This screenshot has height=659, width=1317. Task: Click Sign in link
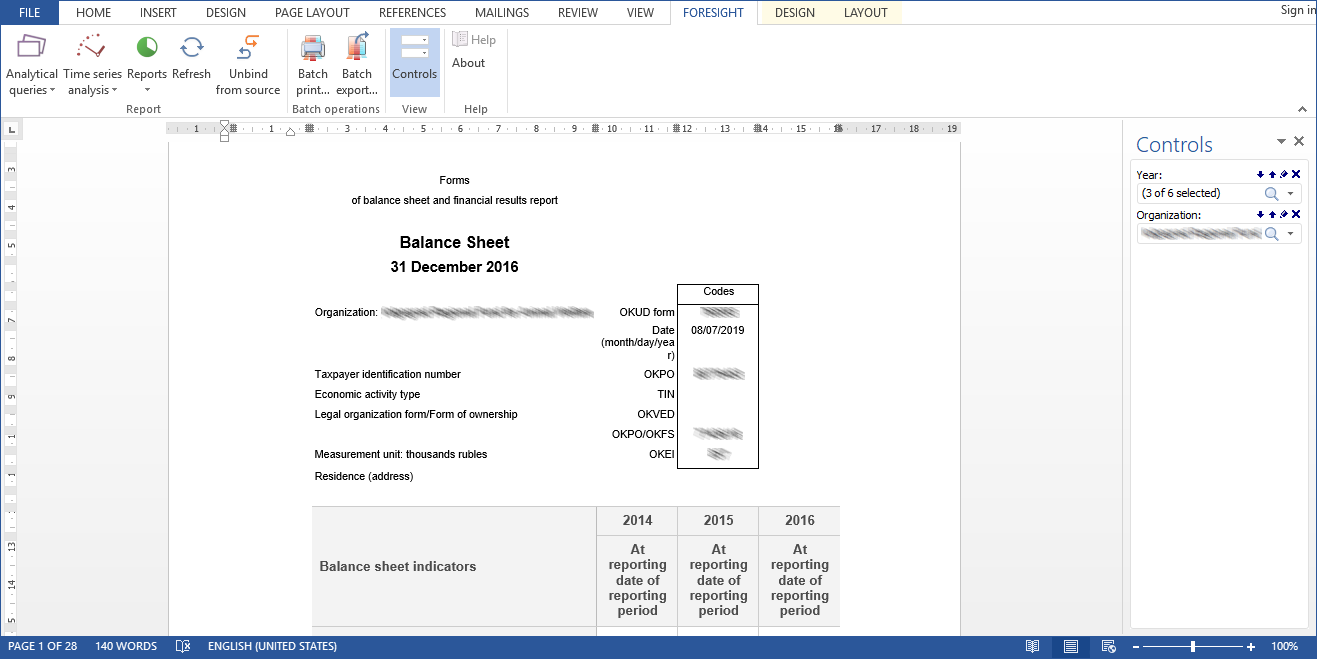point(1298,10)
